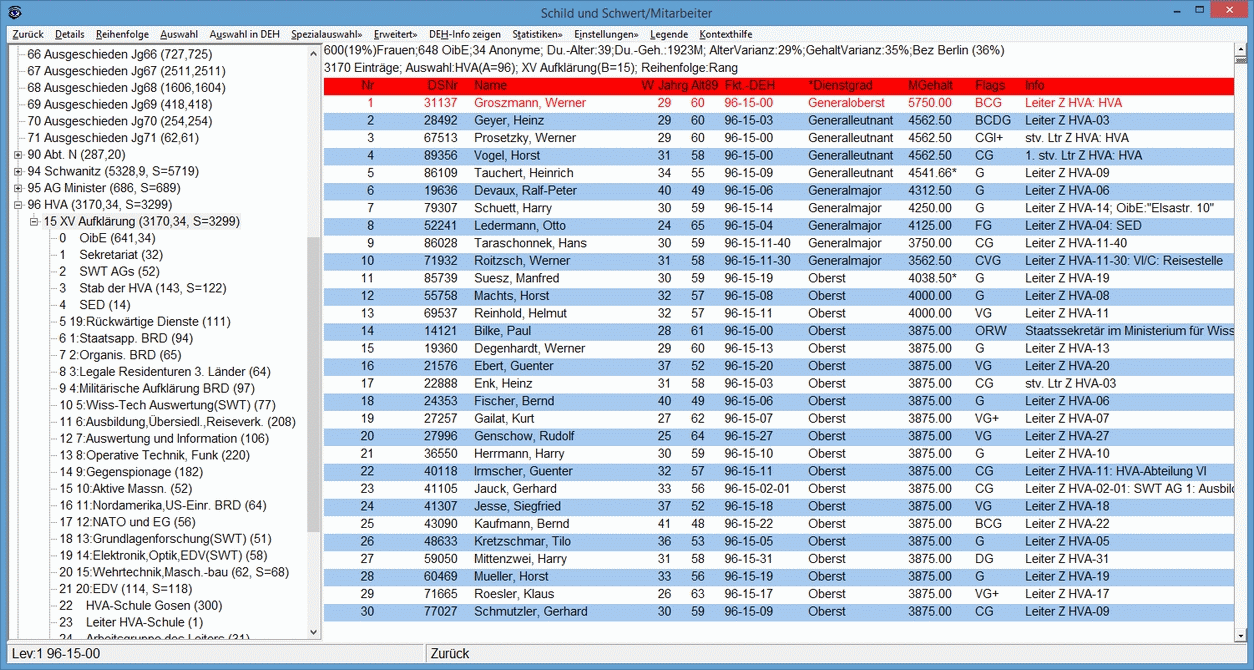
Task: Open the Reihenfolge menu
Action: [x=122, y=34]
